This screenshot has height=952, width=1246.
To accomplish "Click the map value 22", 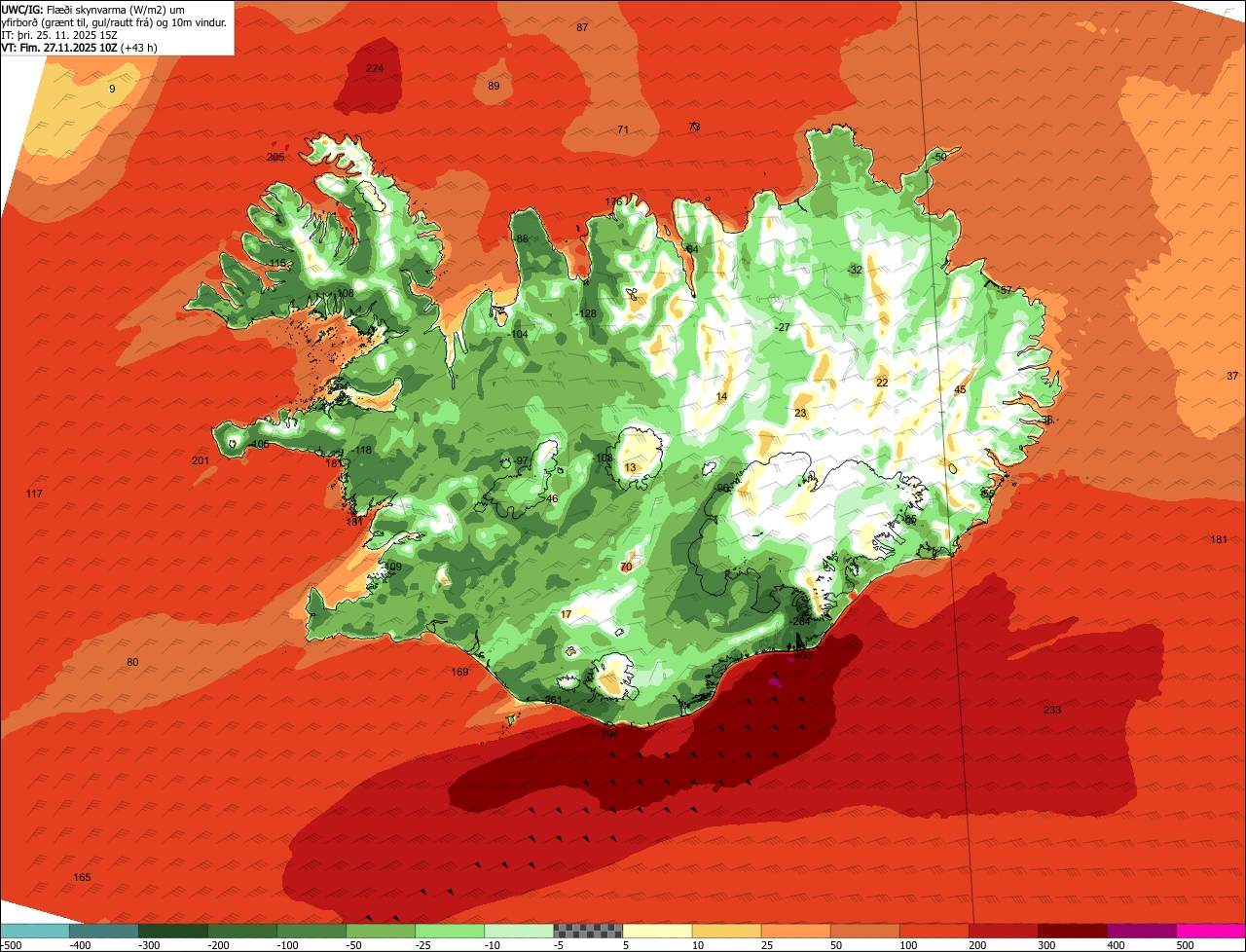I will tap(882, 383).
